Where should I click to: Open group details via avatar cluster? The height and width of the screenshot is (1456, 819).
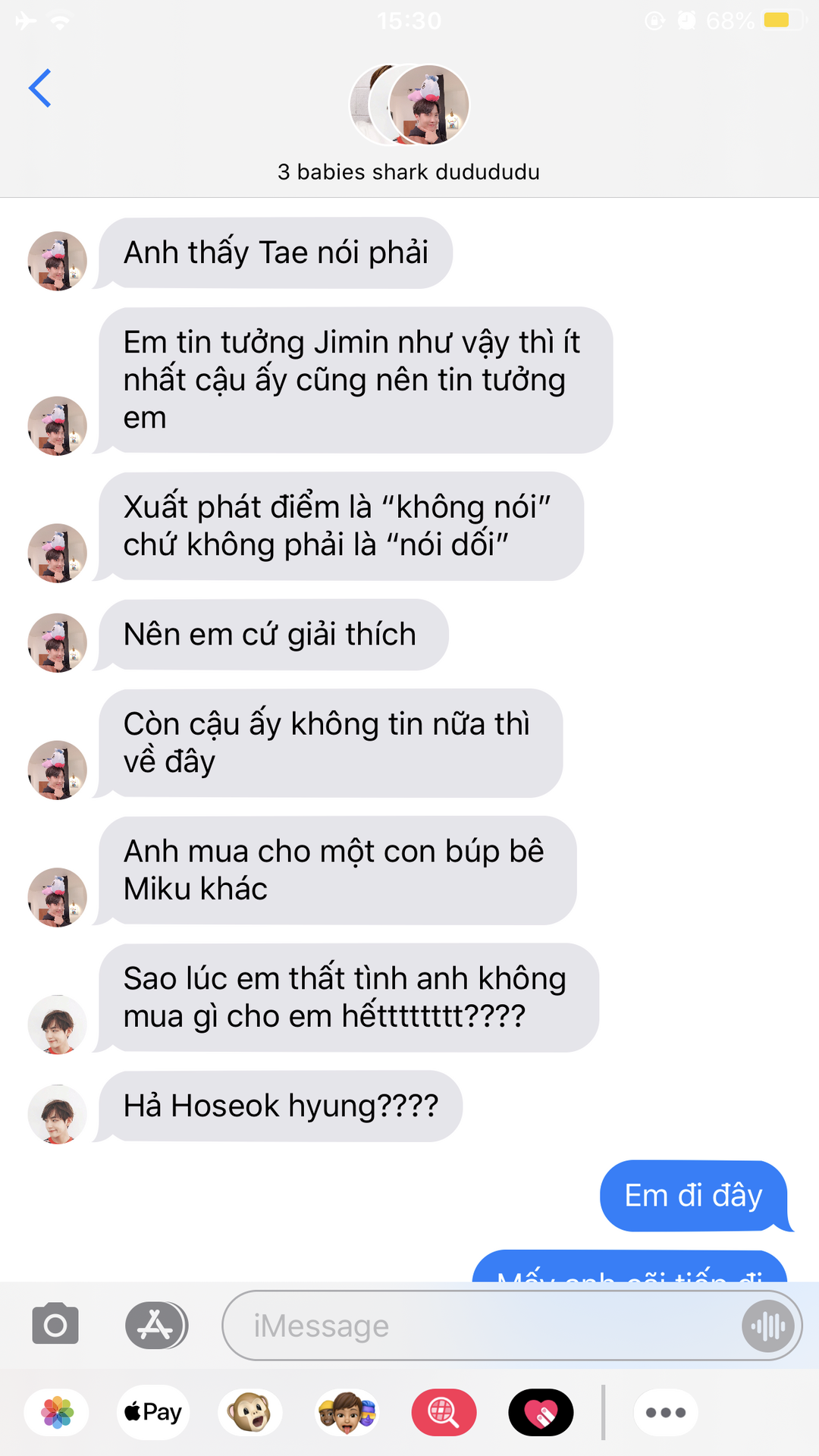409,105
